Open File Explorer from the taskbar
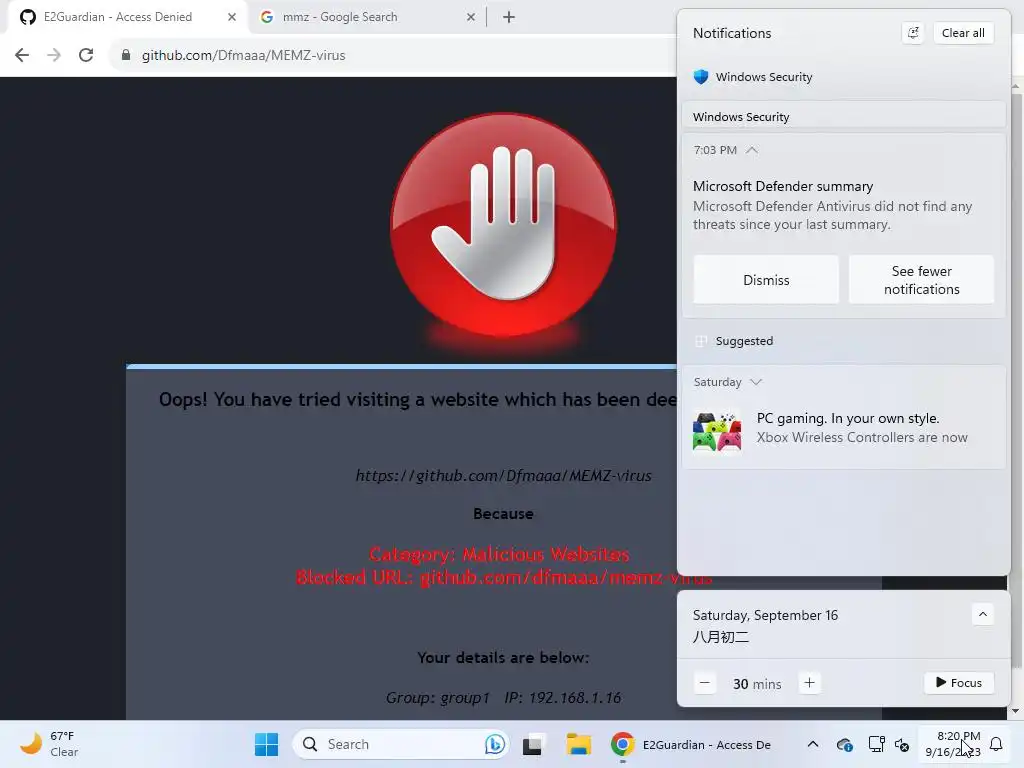Viewport: 1024px width, 768px height. (579, 744)
